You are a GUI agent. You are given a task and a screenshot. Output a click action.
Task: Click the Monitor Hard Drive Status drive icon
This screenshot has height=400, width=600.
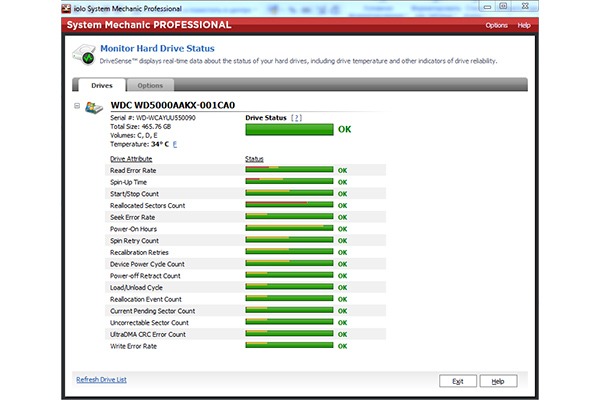click(x=84, y=55)
